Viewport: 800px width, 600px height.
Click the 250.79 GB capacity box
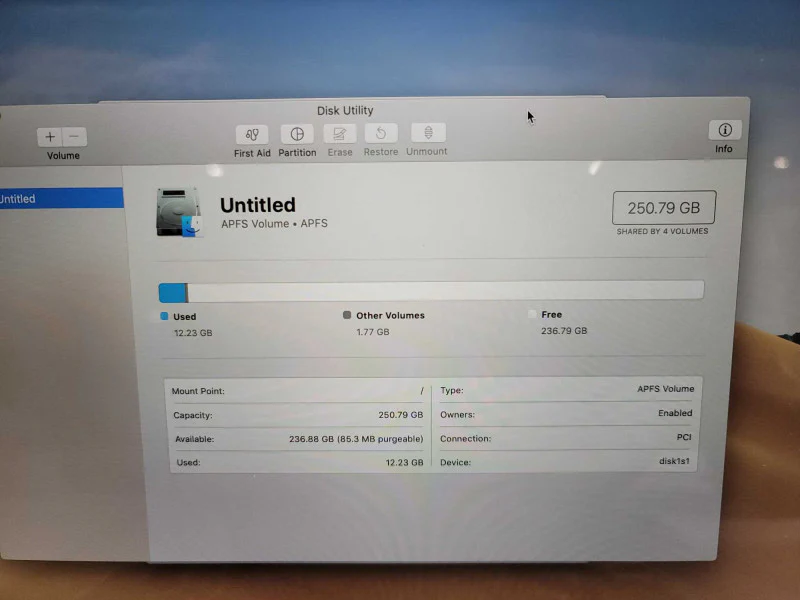(x=664, y=208)
